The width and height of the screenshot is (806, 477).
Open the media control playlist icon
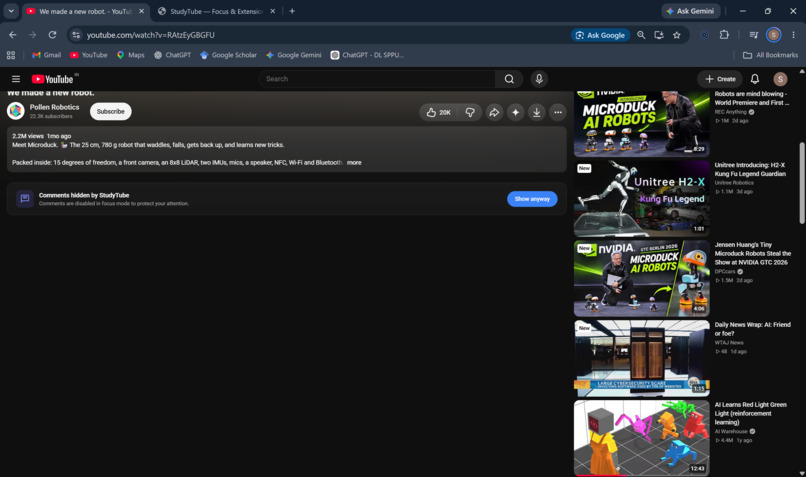tap(754, 35)
